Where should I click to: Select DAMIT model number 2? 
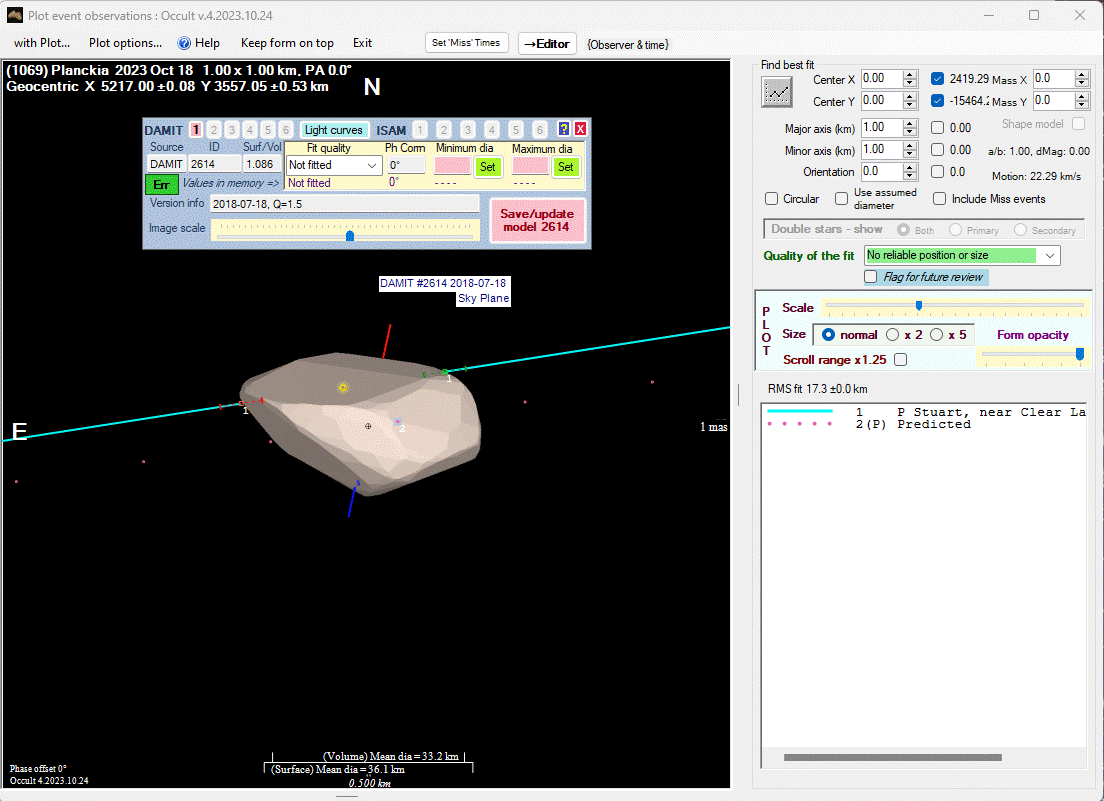(x=214, y=130)
